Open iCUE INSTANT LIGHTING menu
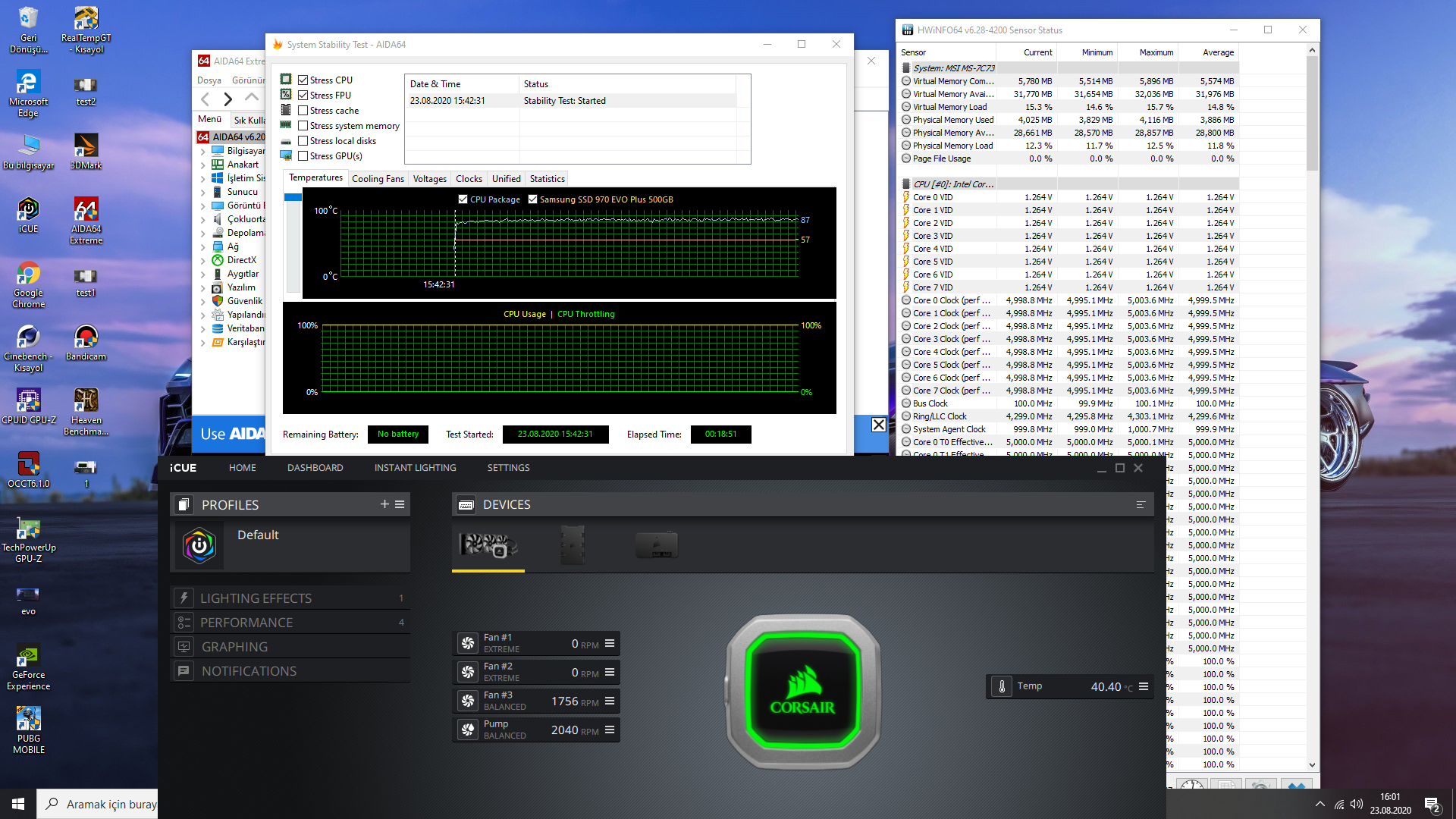 tap(415, 468)
